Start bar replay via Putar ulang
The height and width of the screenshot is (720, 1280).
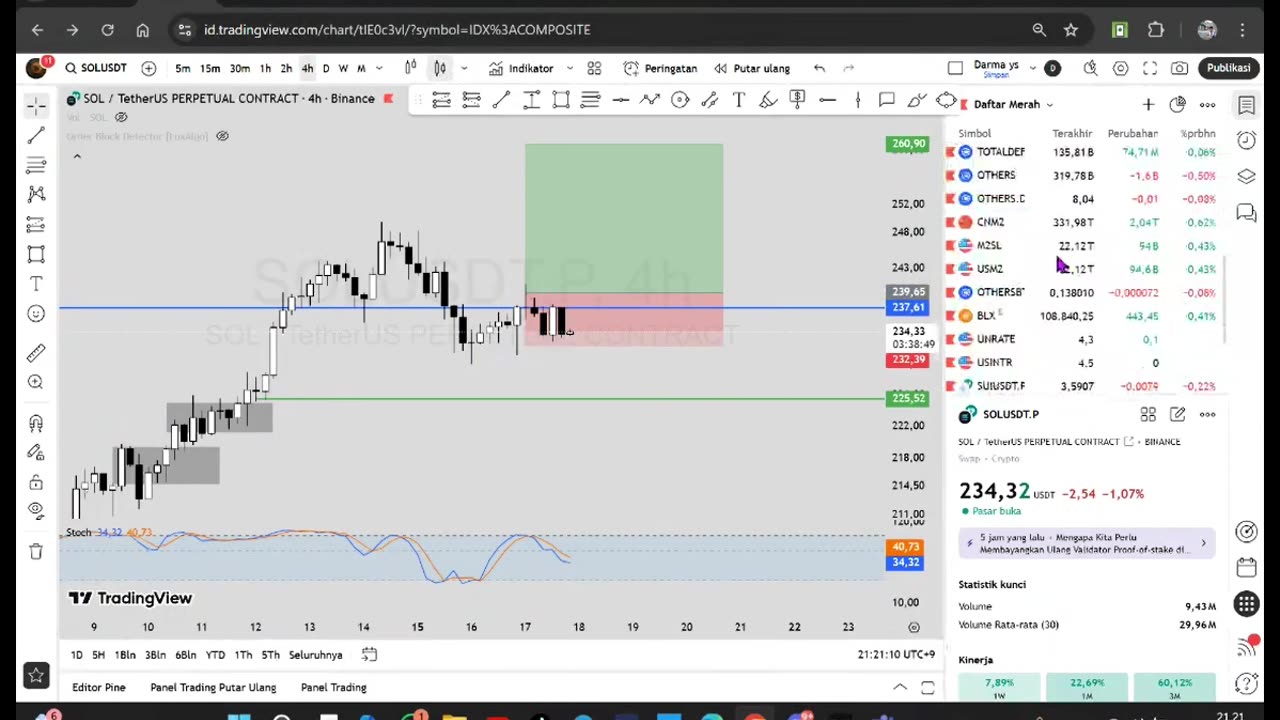coord(752,68)
